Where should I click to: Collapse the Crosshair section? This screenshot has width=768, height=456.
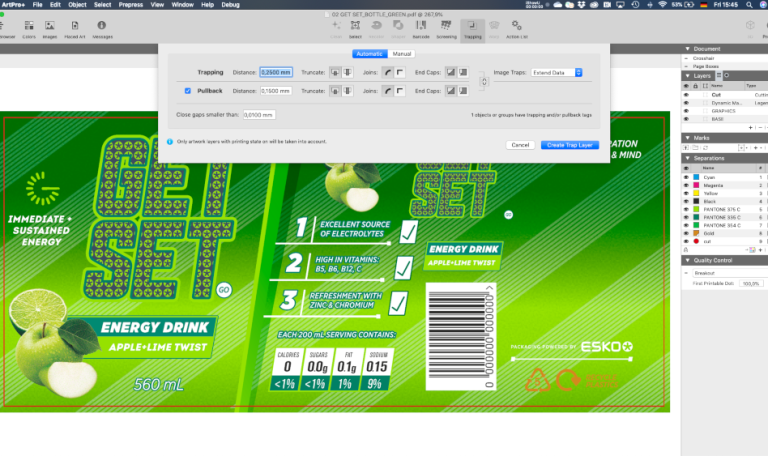[x=686, y=58]
